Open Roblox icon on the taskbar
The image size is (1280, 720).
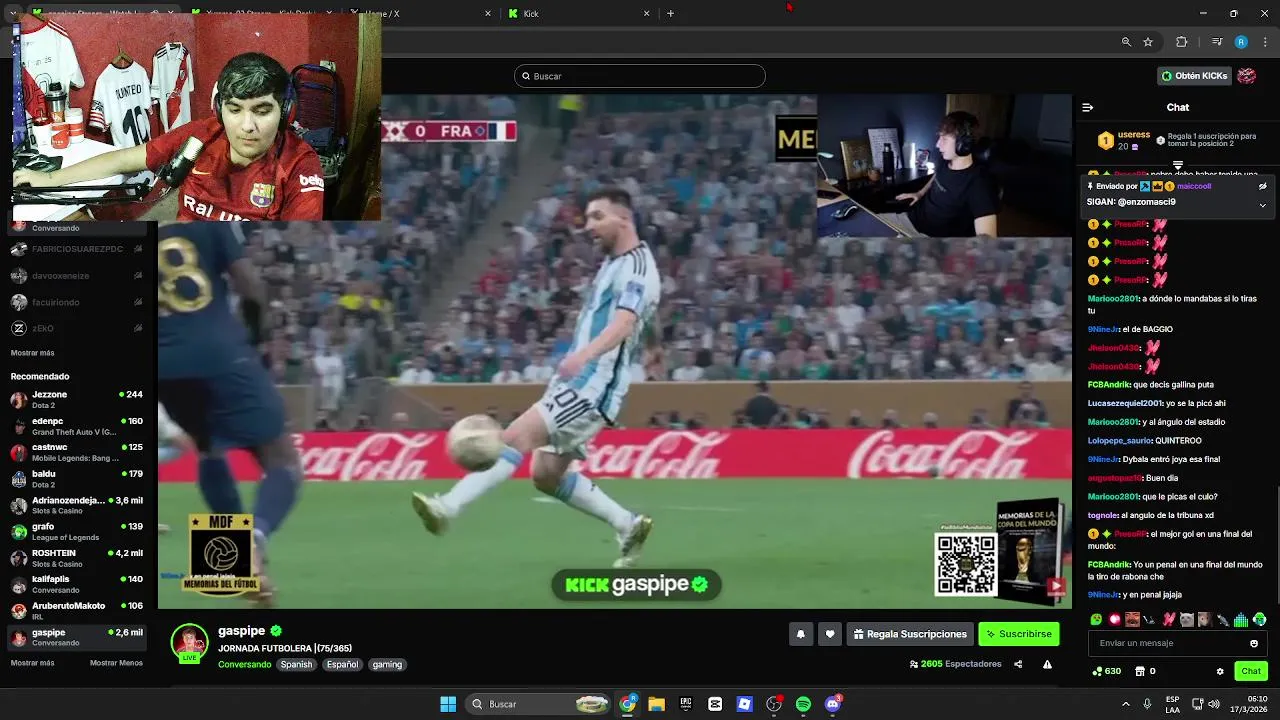(744, 704)
